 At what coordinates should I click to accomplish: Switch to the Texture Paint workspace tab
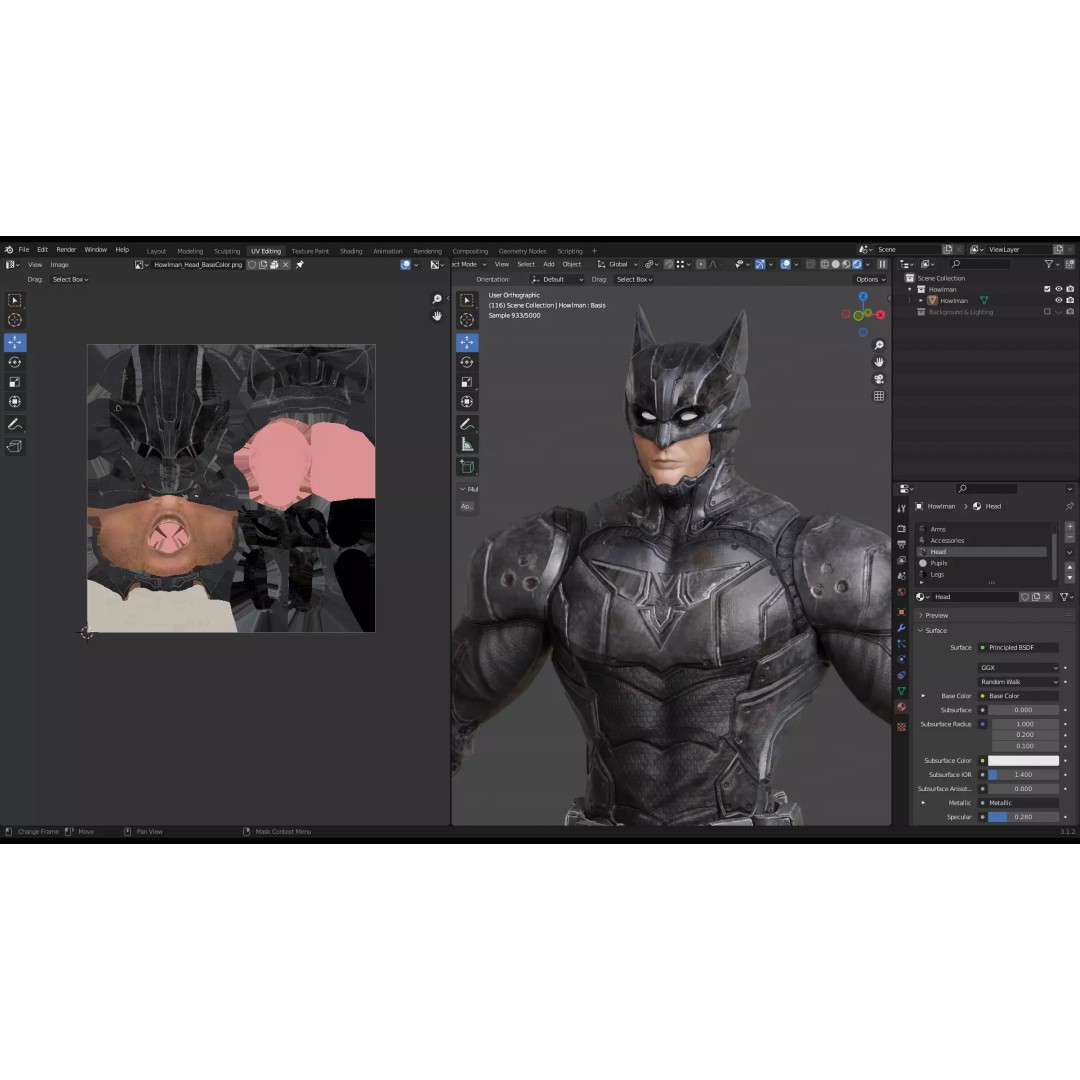[310, 251]
